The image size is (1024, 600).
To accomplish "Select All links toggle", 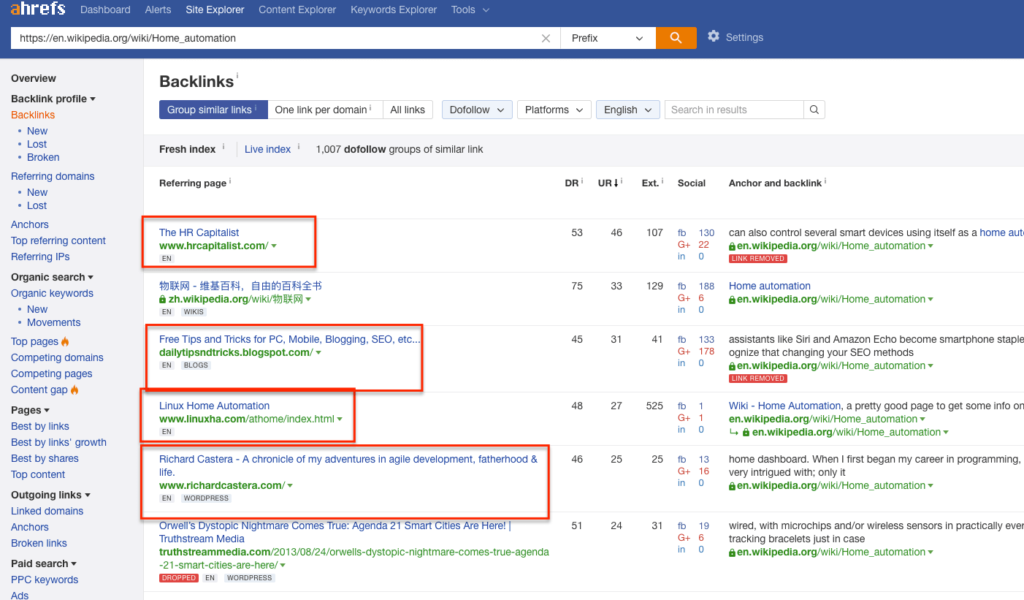I will click(408, 110).
